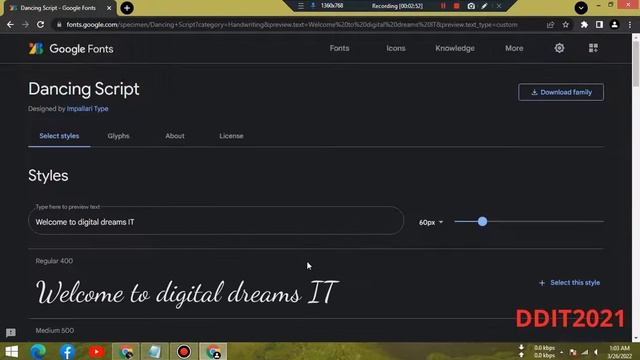Click the browser forward arrow

point(25,24)
